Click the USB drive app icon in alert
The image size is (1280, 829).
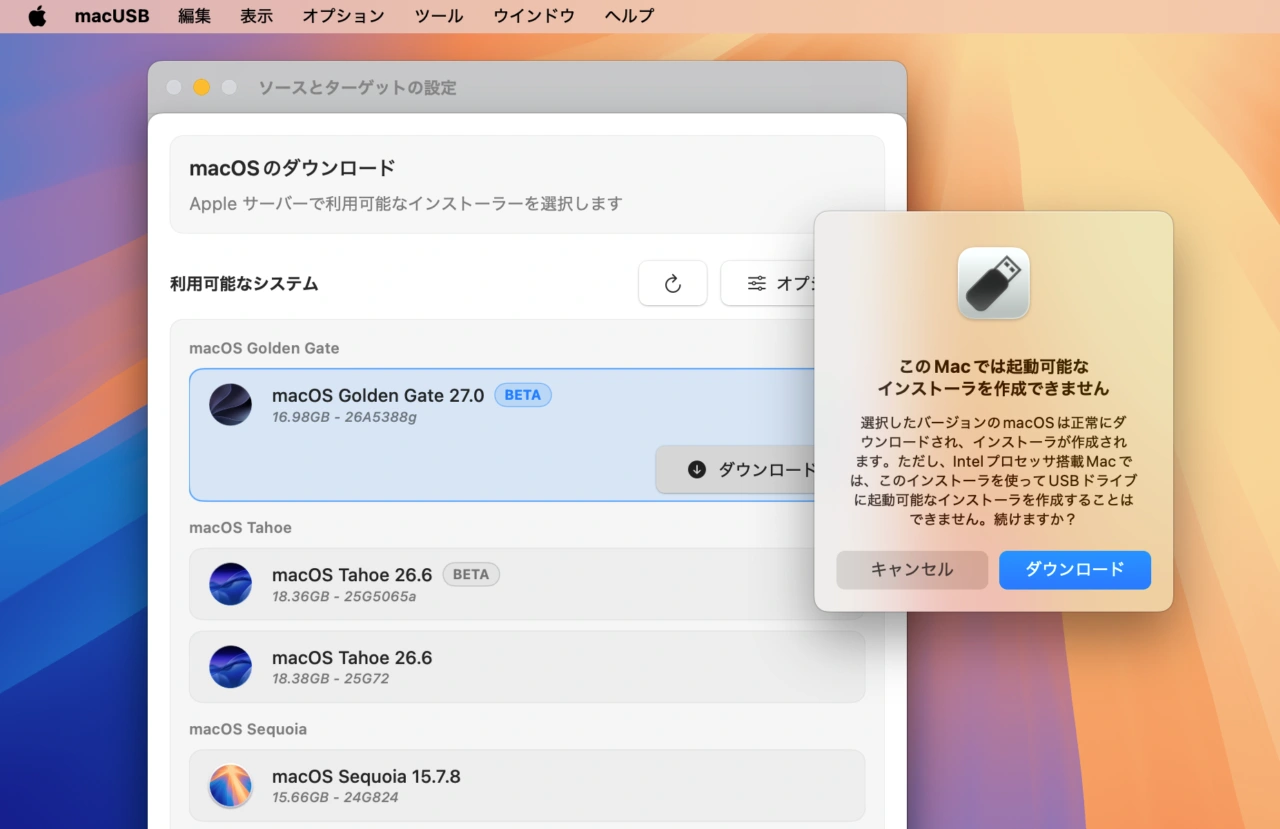click(x=993, y=283)
